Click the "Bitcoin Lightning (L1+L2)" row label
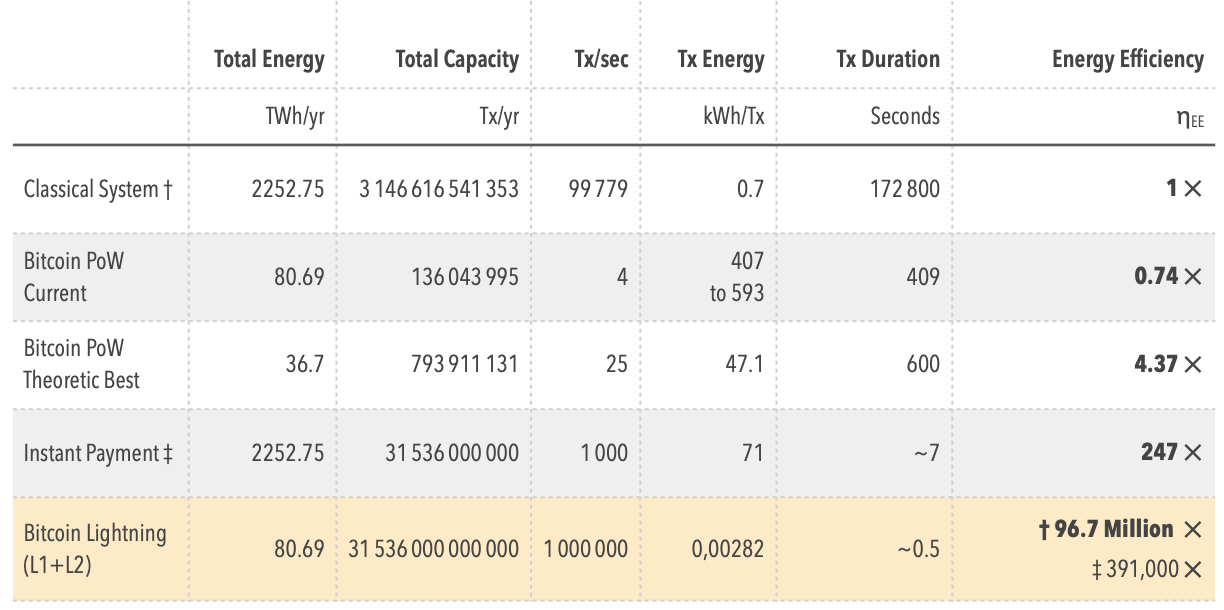The image size is (1224, 610). point(95,548)
